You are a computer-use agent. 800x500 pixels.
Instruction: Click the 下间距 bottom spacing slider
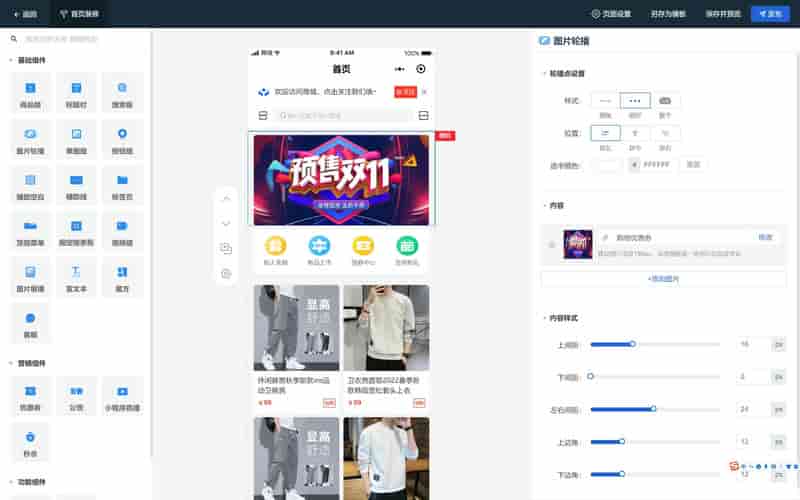coord(655,377)
